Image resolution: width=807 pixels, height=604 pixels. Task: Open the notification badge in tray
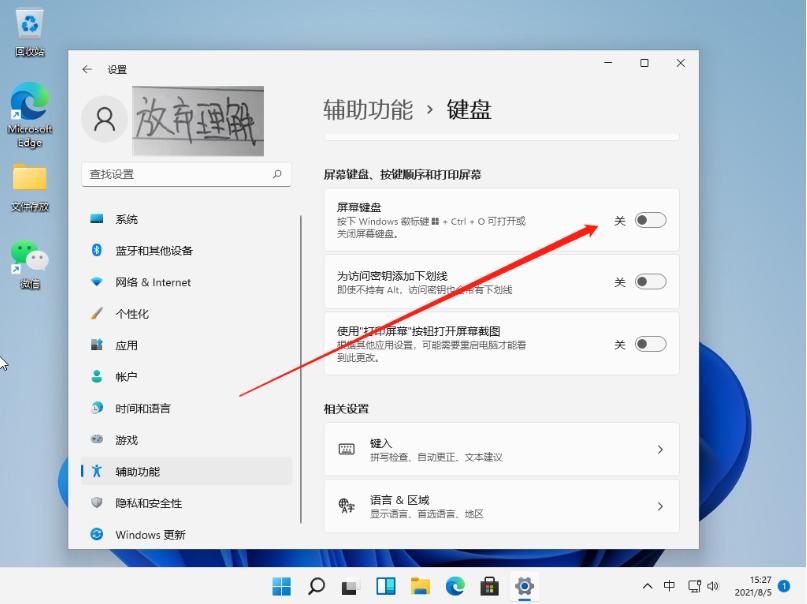[784, 586]
